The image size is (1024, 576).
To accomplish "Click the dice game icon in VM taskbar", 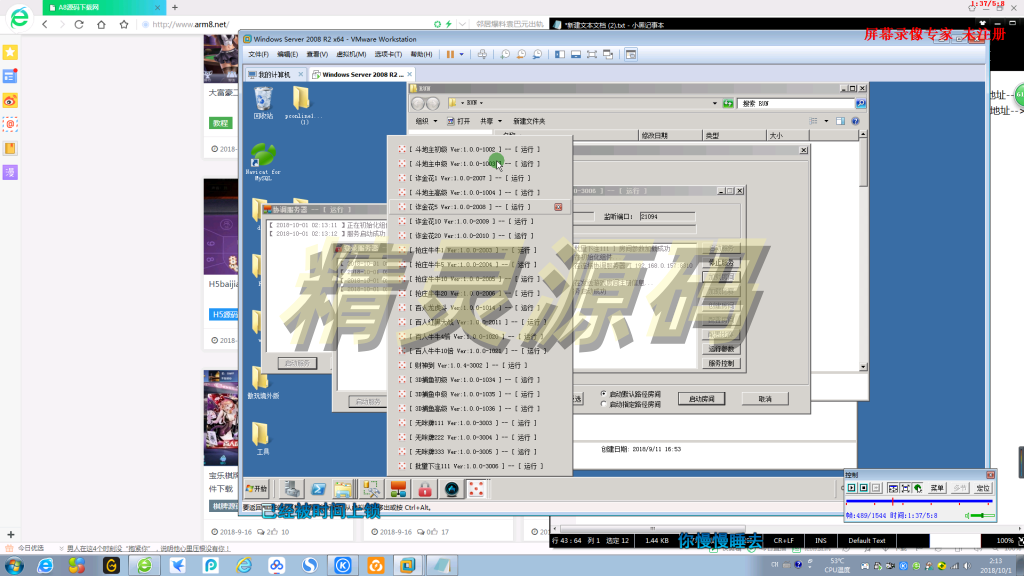I will 476,489.
